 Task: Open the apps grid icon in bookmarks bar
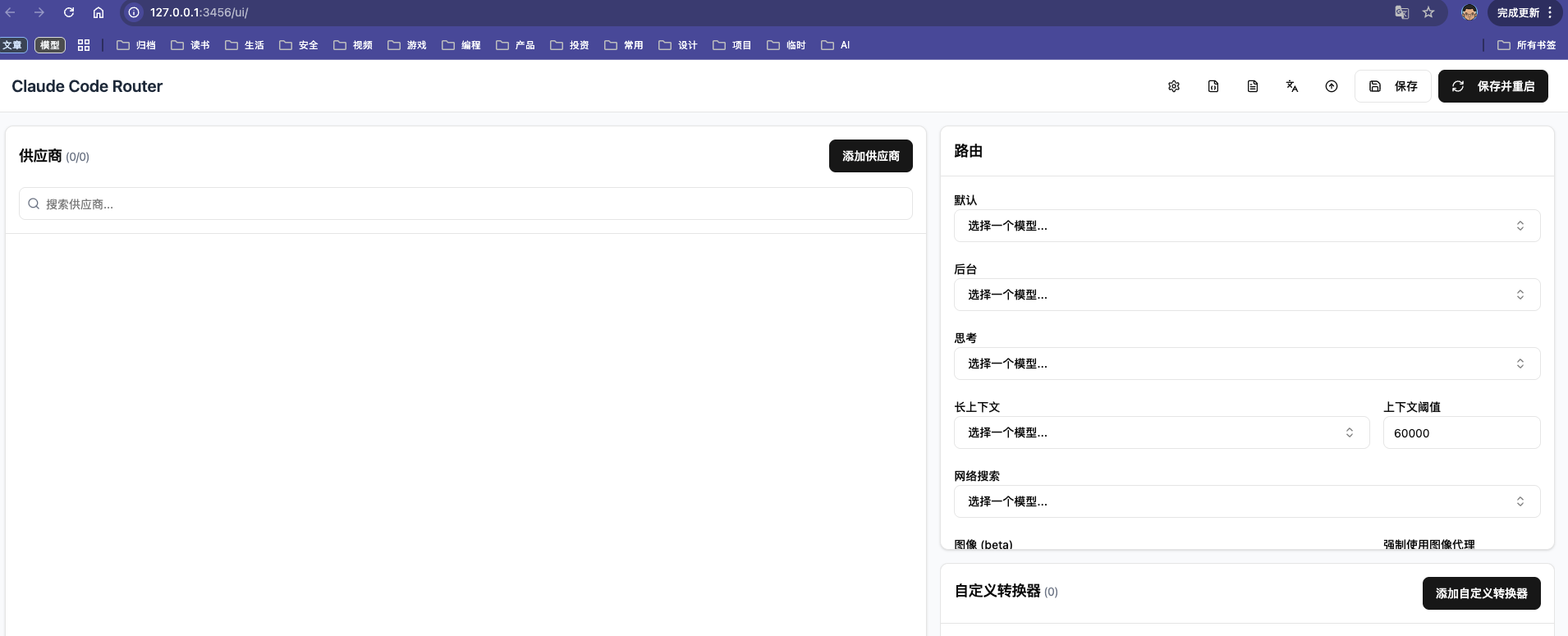pyautogui.click(x=84, y=45)
